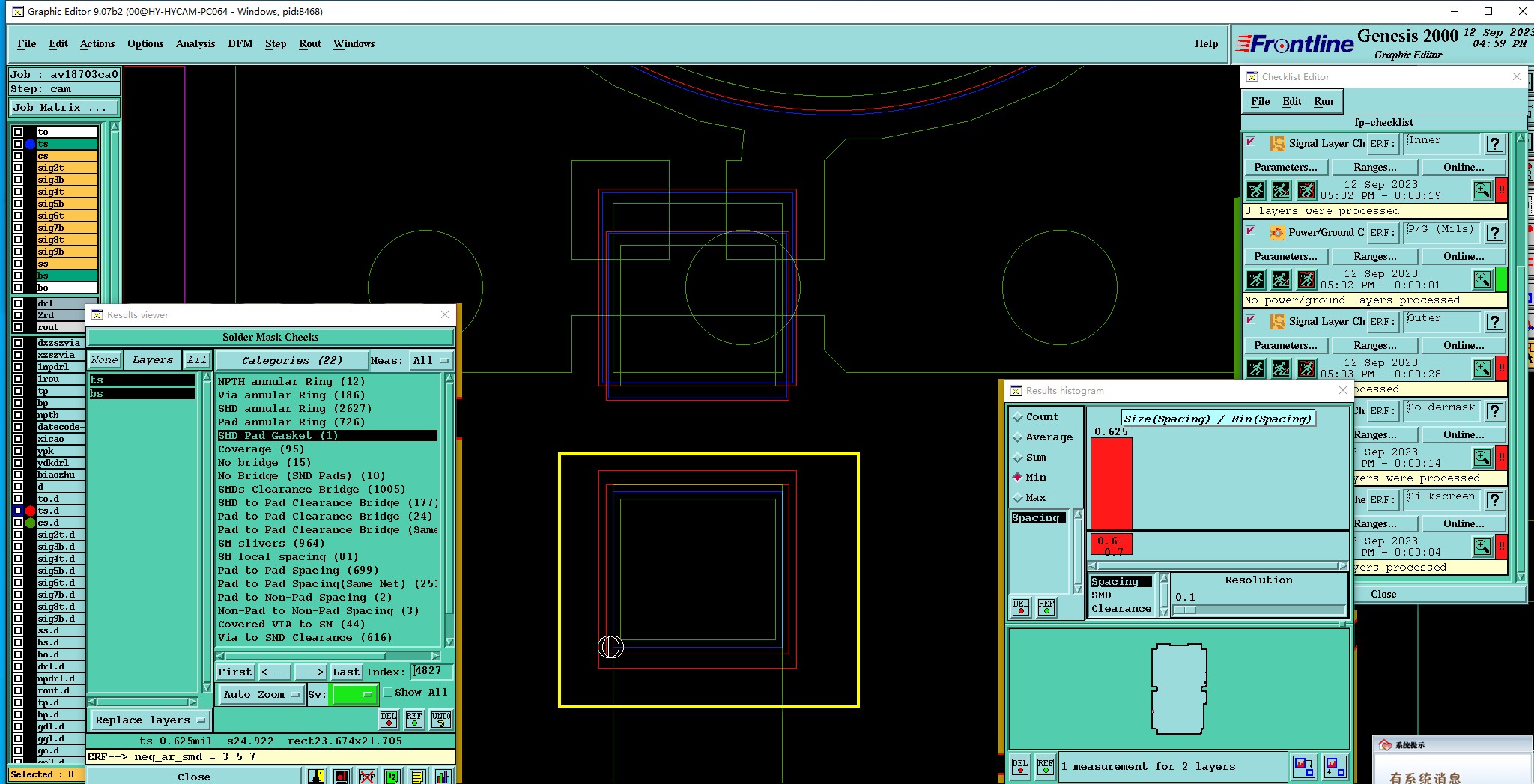The height and width of the screenshot is (784, 1534).
Task: Click lower-left DEL icon in Results histogram
Action: click(1020, 767)
